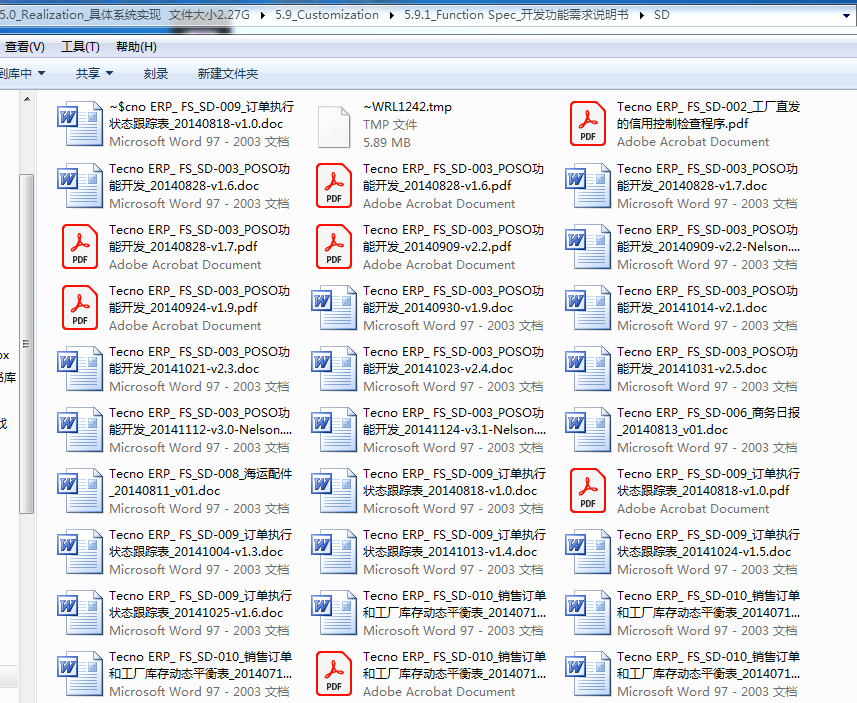Click the Word icon for POSO功能开发_20140828-v1.7.doc
This screenshot has width=857, height=703.
588,185
